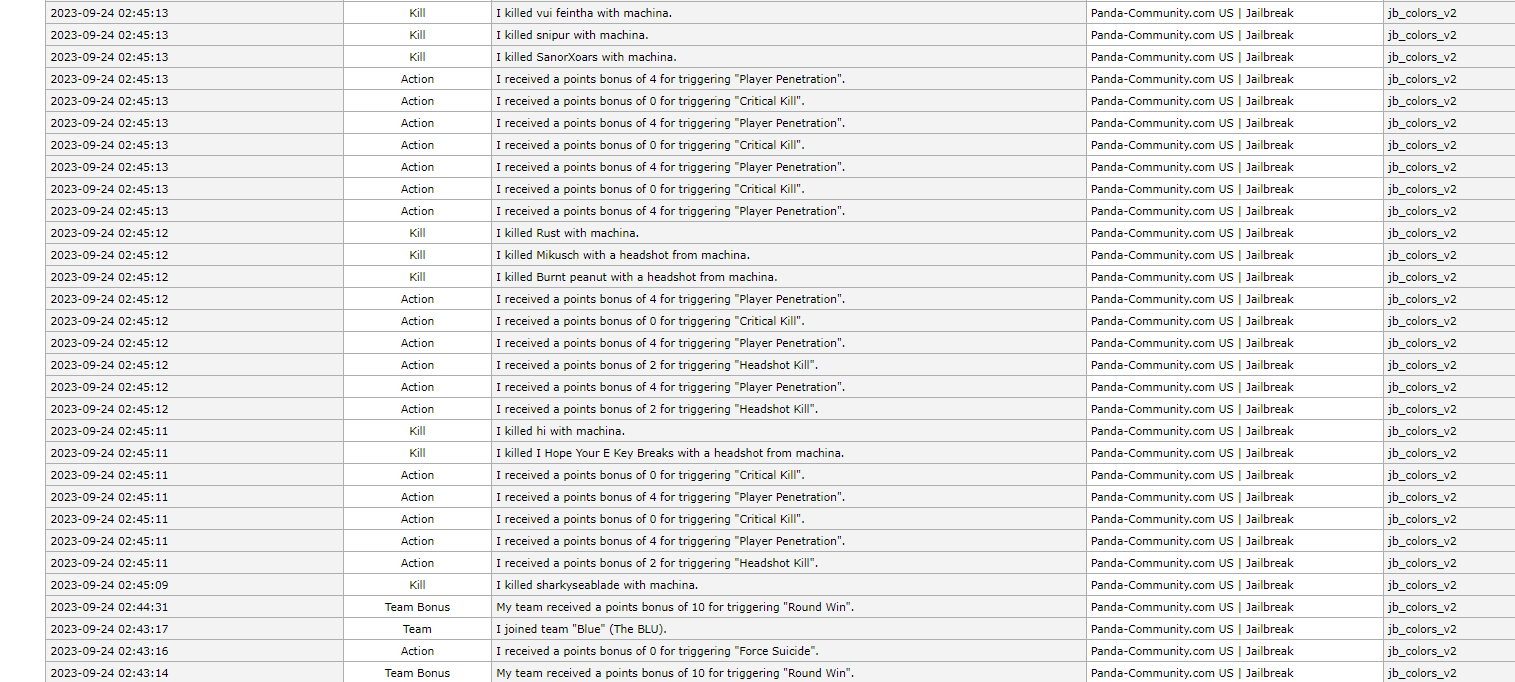Click the 02:43:16 timestamp cell
1515x682 pixels.
pos(110,651)
